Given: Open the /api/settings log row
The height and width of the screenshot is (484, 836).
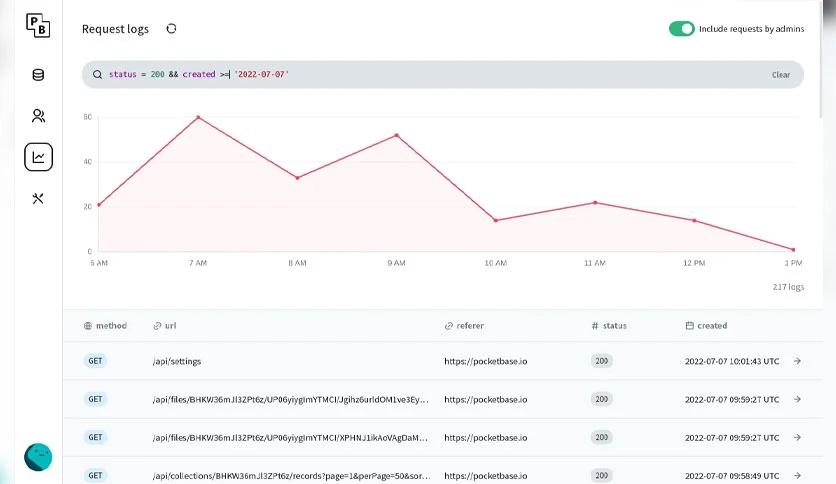Looking at the screenshot, I should [443, 361].
